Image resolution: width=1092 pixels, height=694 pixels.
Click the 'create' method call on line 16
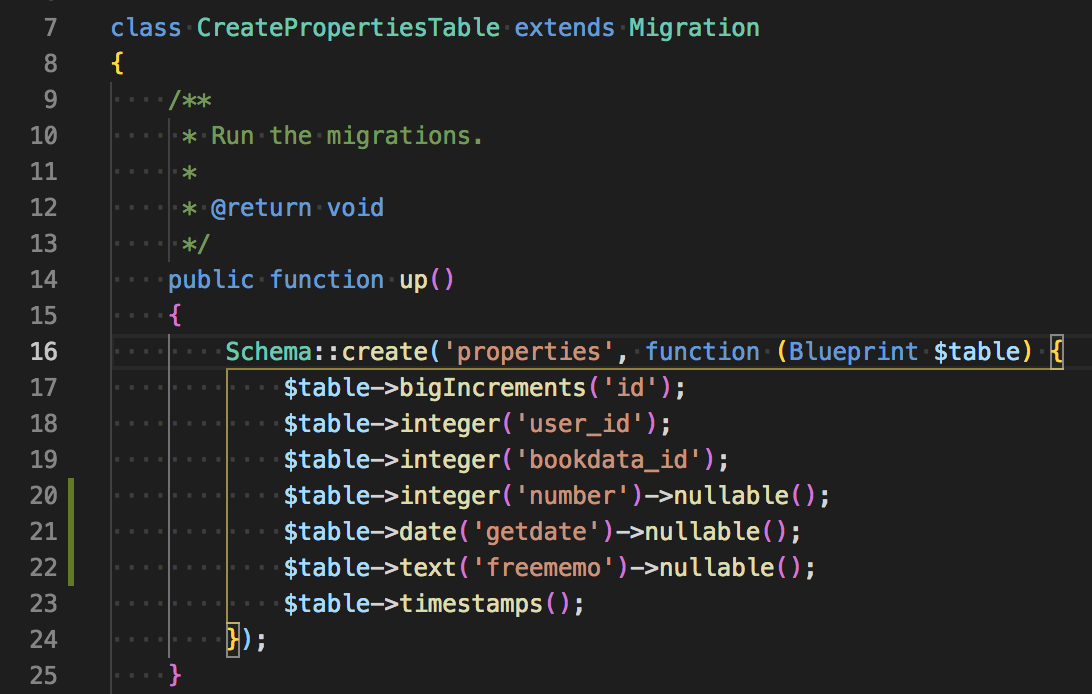384,352
